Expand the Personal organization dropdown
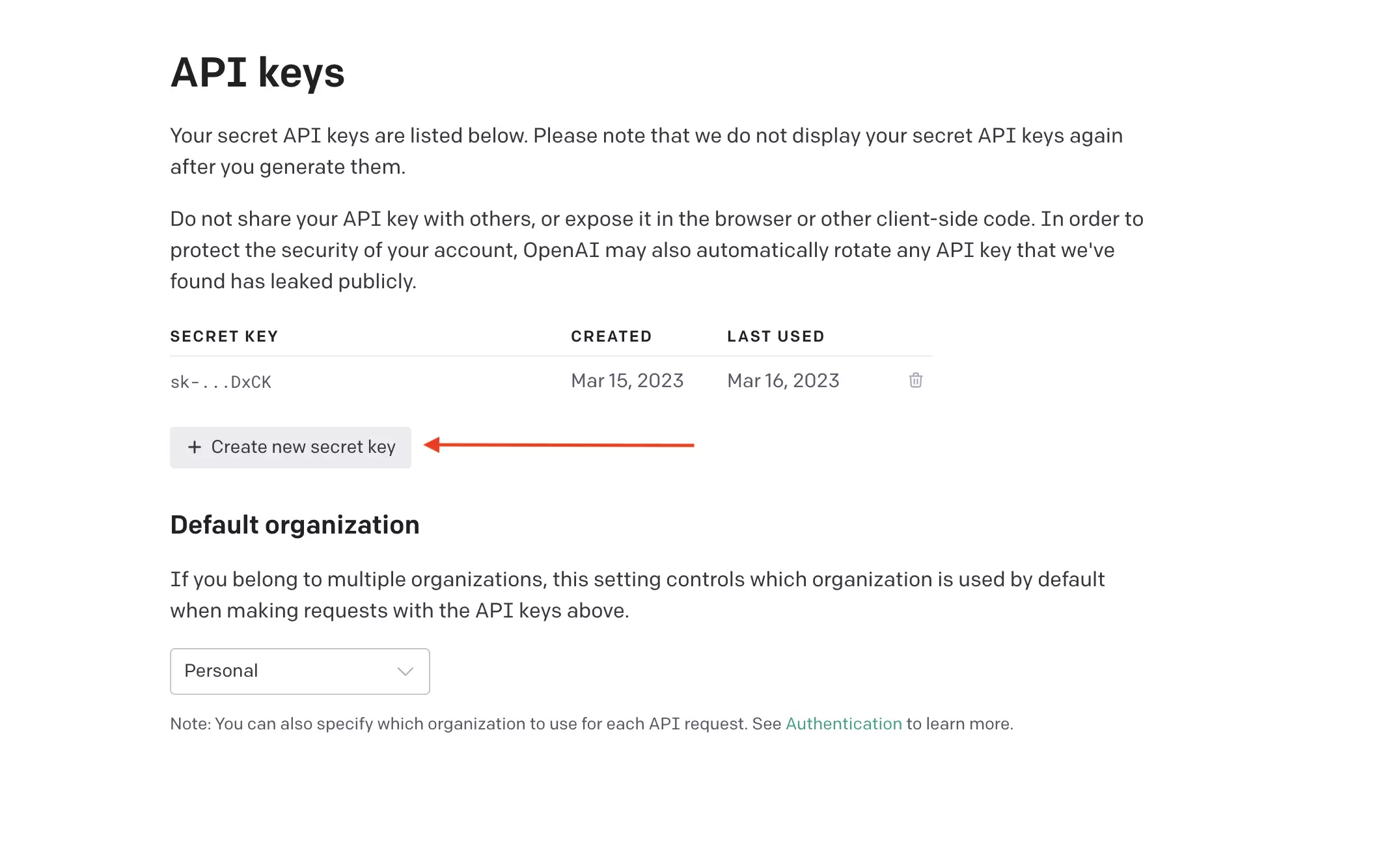This screenshot has width=1376, height=868. pyautogui.click(x=300, y=671)
